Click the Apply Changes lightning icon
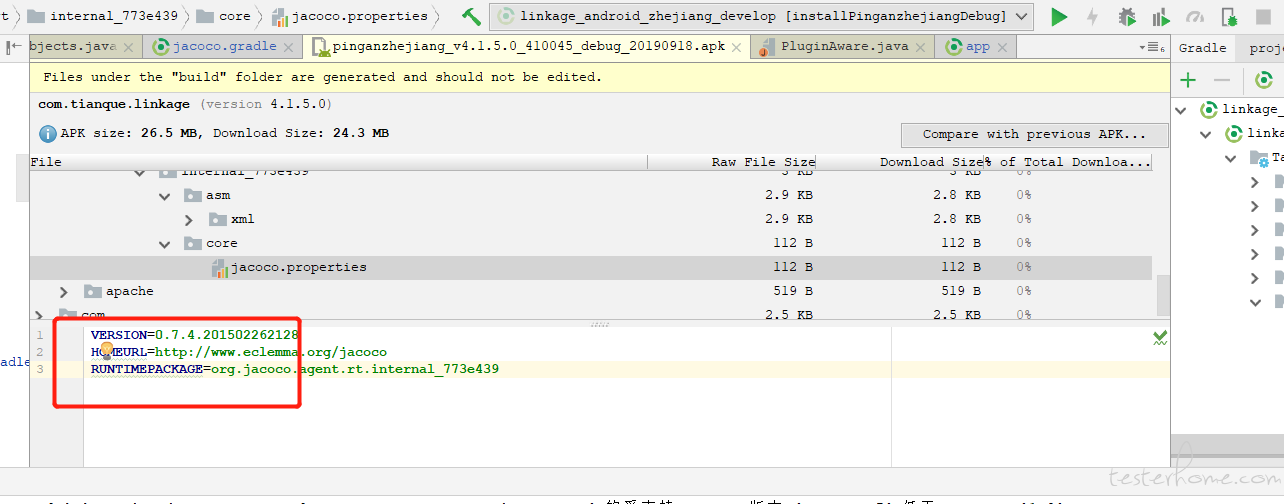 tap(1093, 16)
